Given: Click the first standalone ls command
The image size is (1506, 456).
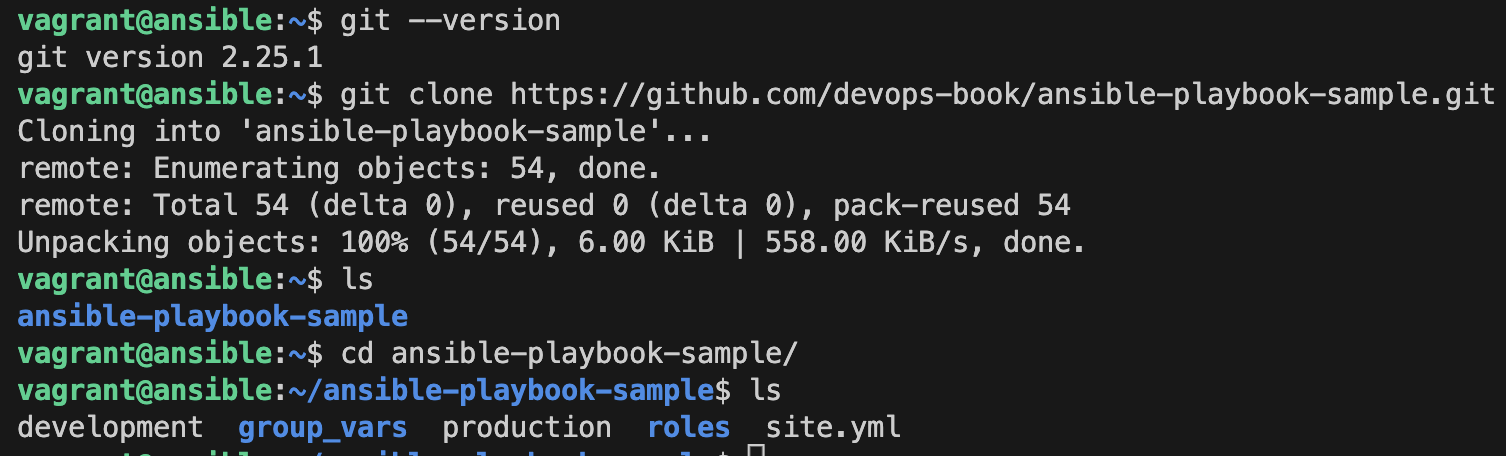Looking at the screenshot, I should [357, 280].
